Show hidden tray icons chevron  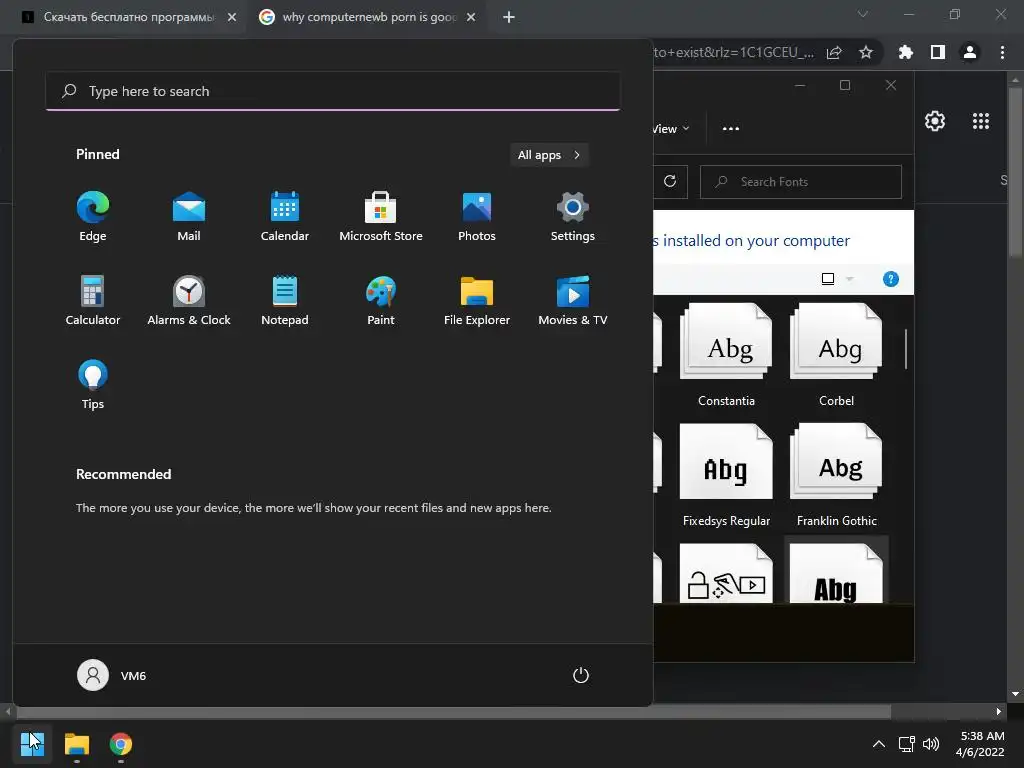coord(879,744)
